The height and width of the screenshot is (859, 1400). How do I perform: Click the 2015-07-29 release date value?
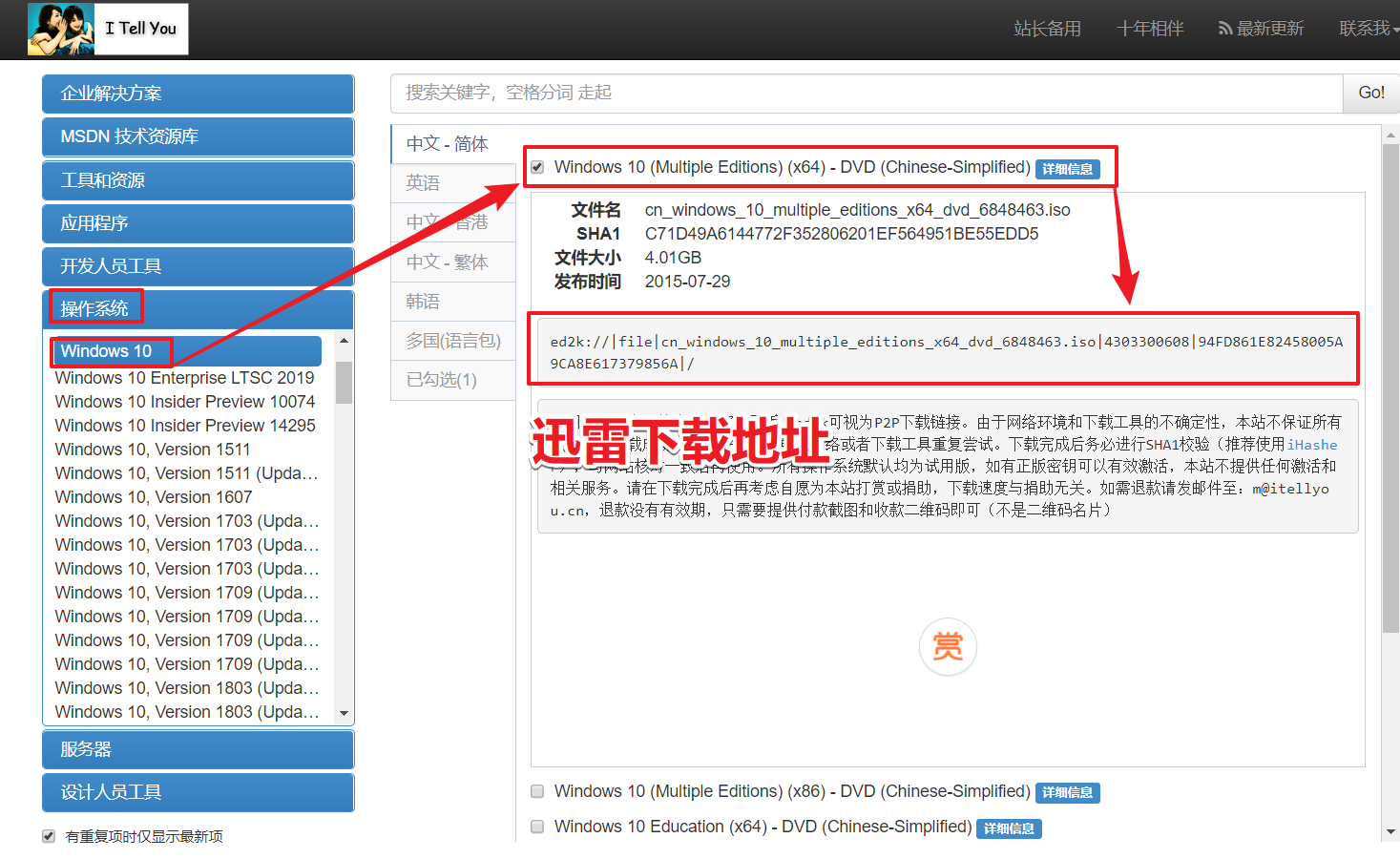pos(687,282)
